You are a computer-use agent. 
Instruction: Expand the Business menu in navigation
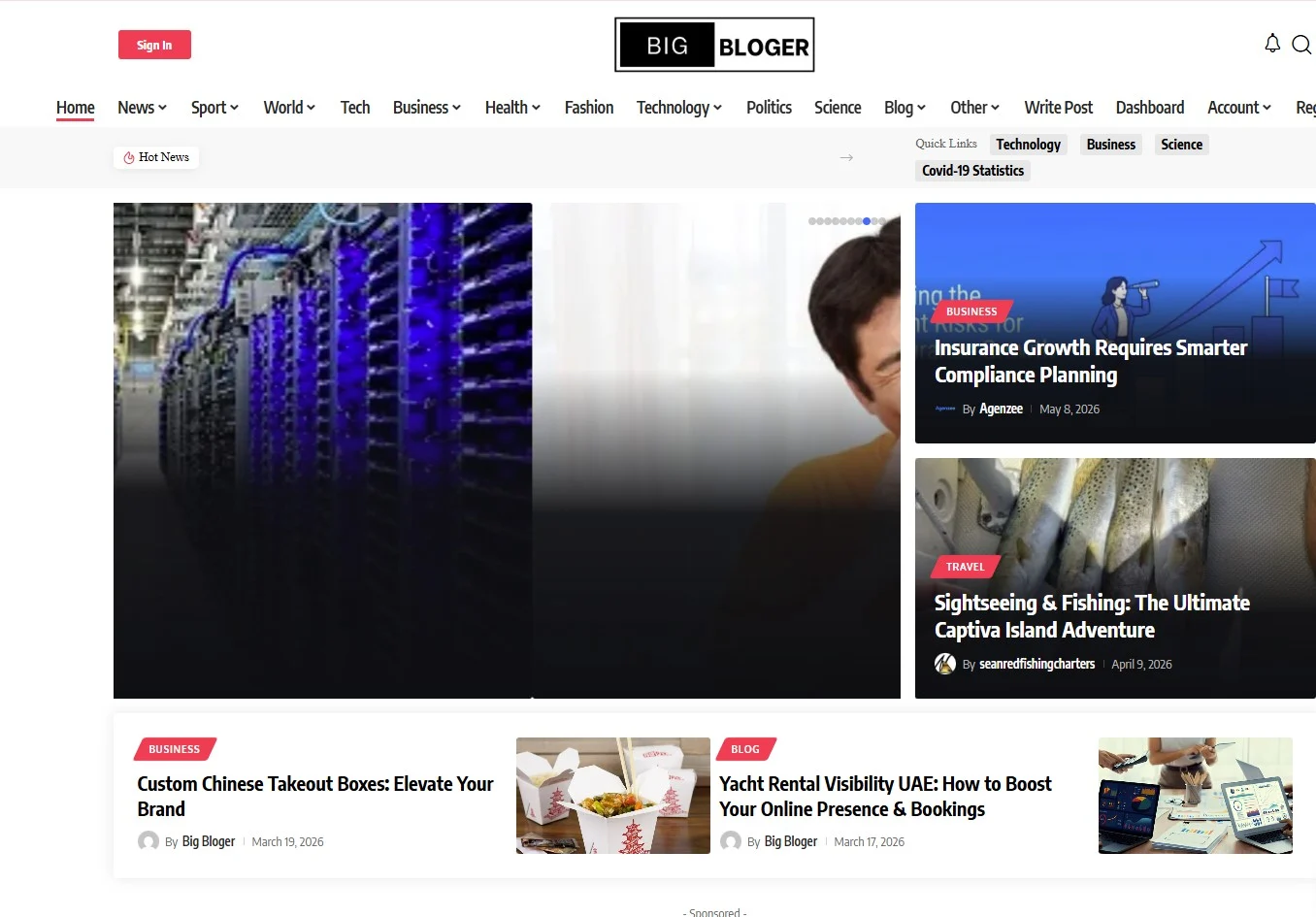(x=427, y=108)
